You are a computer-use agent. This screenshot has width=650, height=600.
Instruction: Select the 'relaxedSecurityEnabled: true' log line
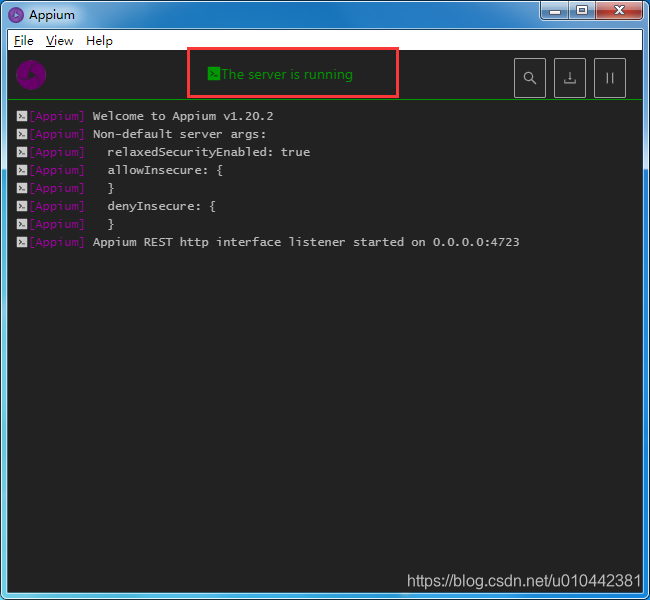pyautogui.click(x=209, y=152)
